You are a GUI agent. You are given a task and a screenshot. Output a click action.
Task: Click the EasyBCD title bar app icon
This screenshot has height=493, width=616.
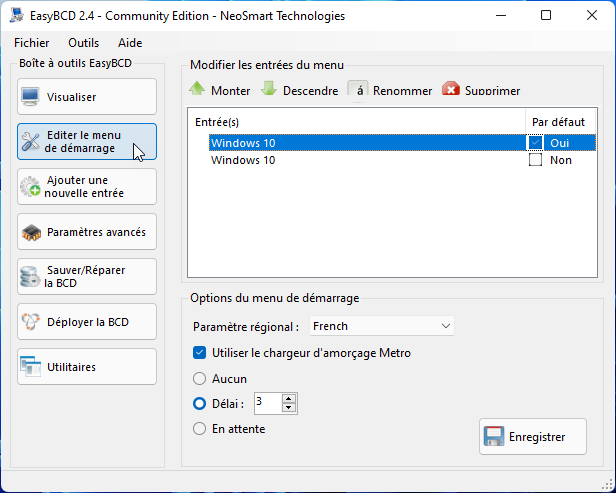[17, 15]
